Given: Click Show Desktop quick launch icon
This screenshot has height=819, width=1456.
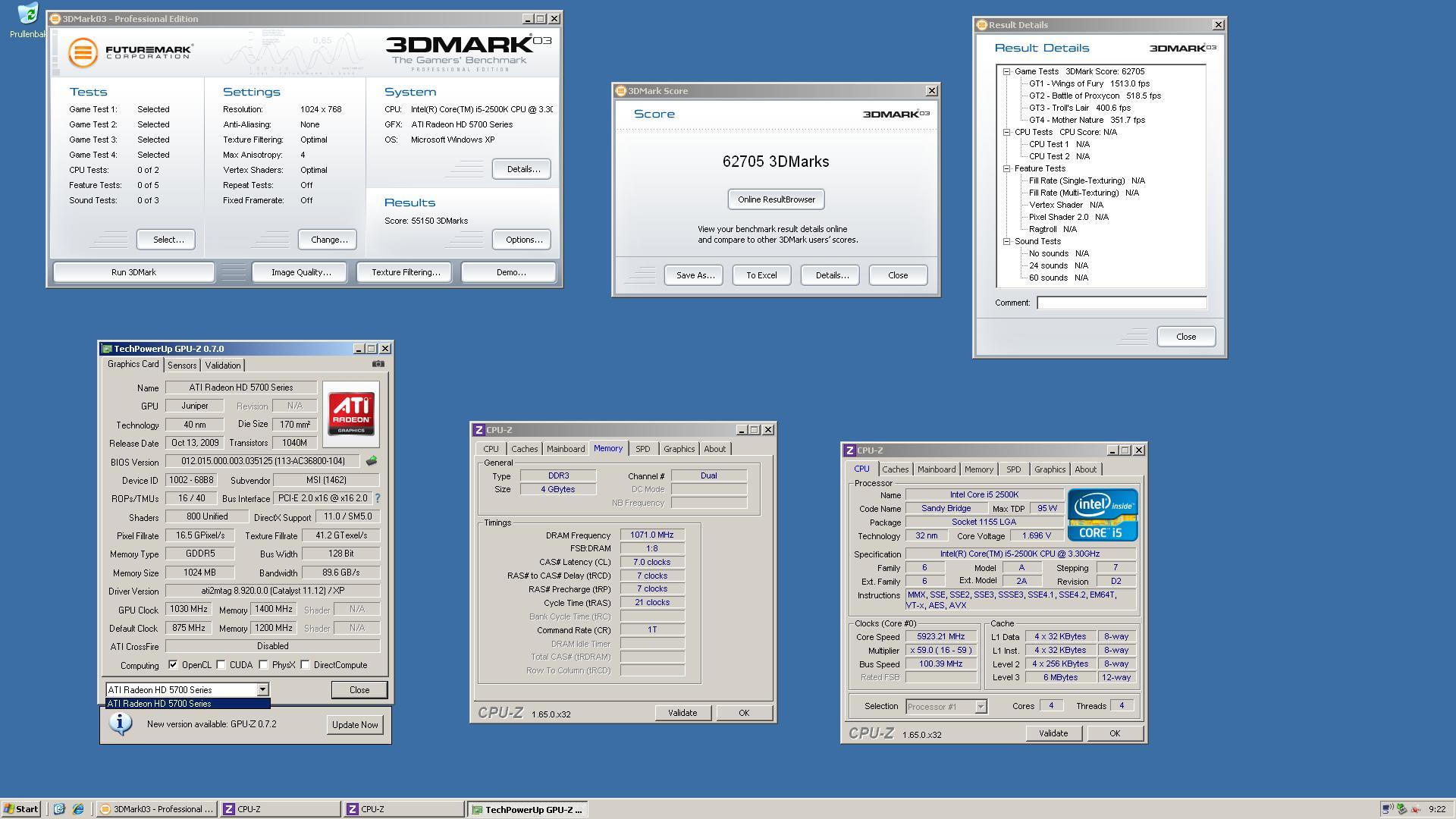Looking at the screenshot, I should pos(60,809).
